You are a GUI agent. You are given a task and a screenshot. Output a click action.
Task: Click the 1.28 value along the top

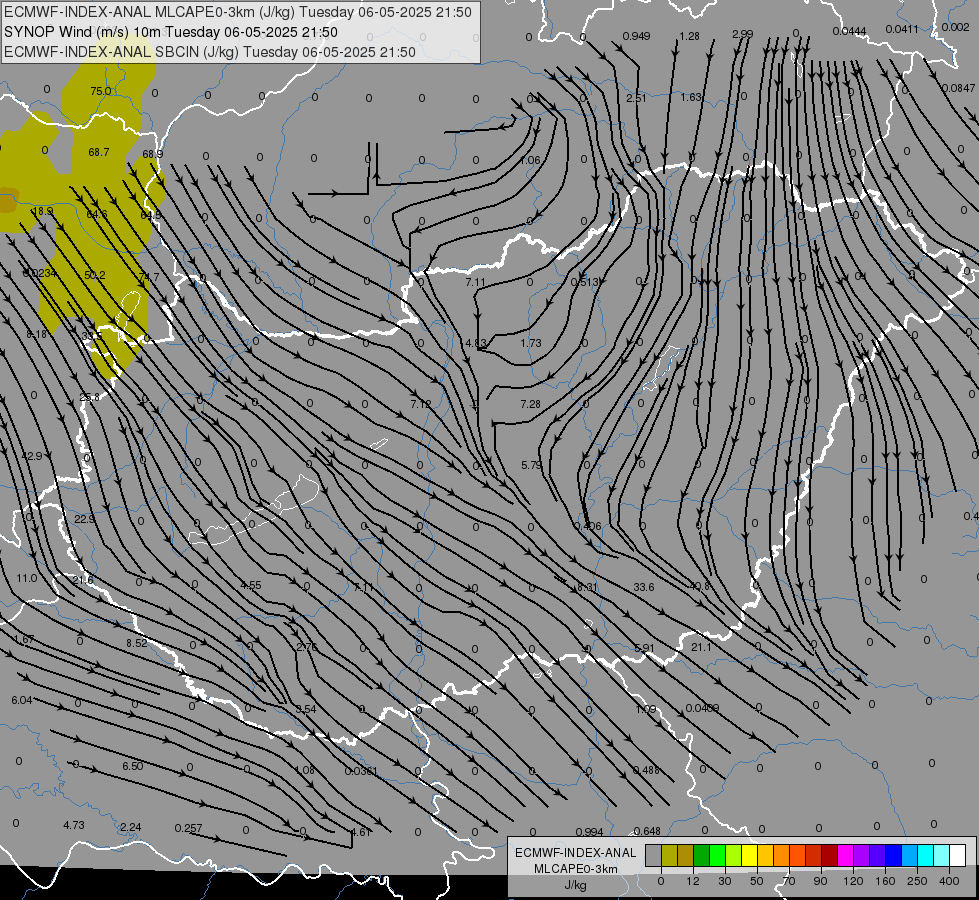pyautogui.click(x=689, y=36)
